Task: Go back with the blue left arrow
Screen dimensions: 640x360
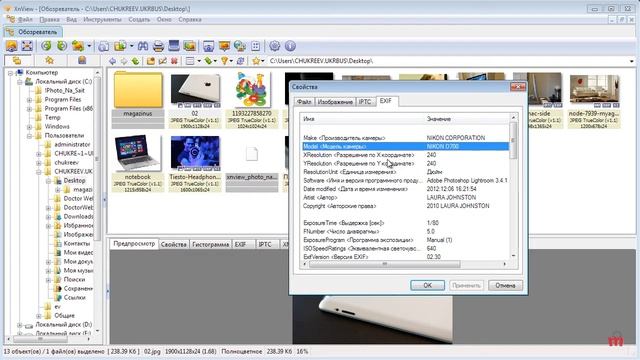Action: point(112,61)
